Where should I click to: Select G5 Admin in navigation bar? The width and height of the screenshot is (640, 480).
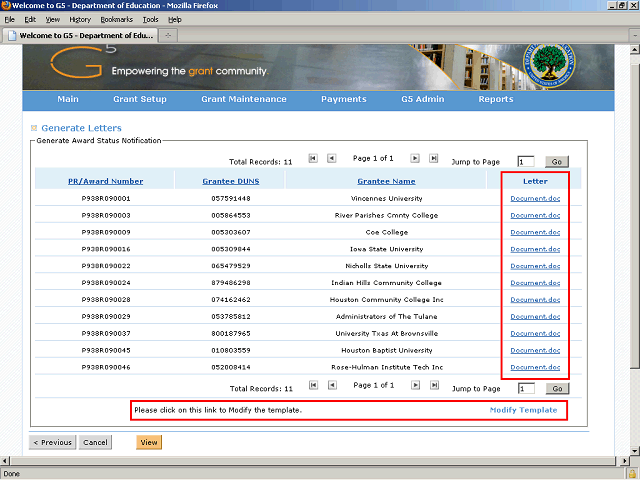[422, 99]
